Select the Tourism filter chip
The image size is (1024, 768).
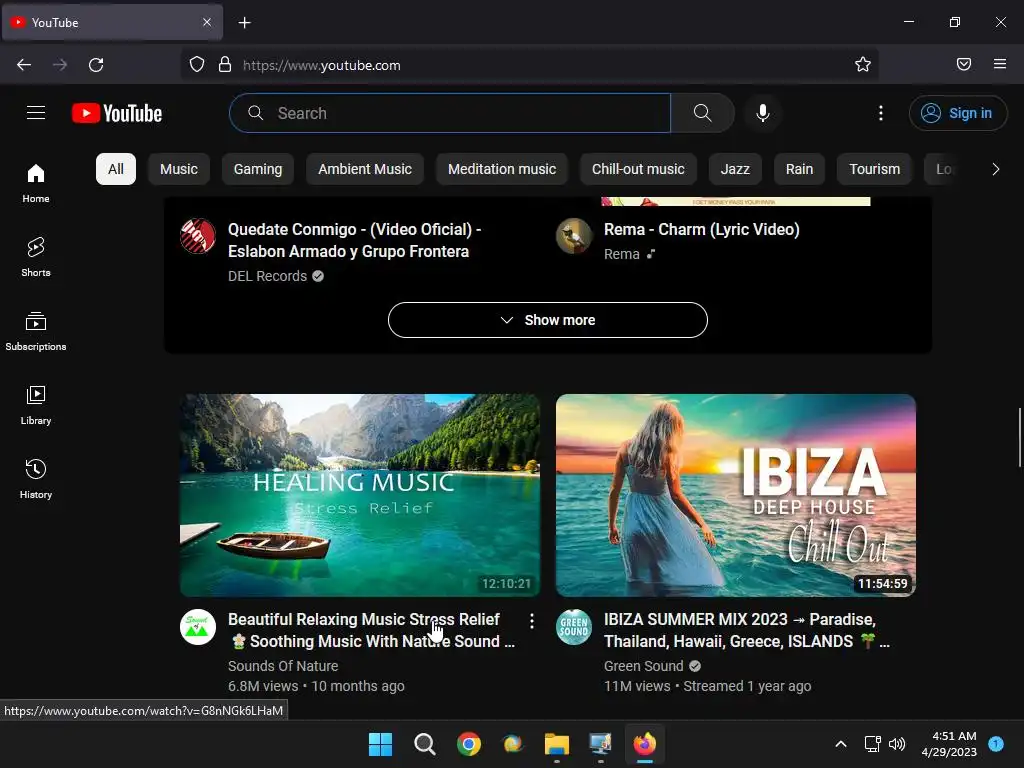(x=874, y=169)
